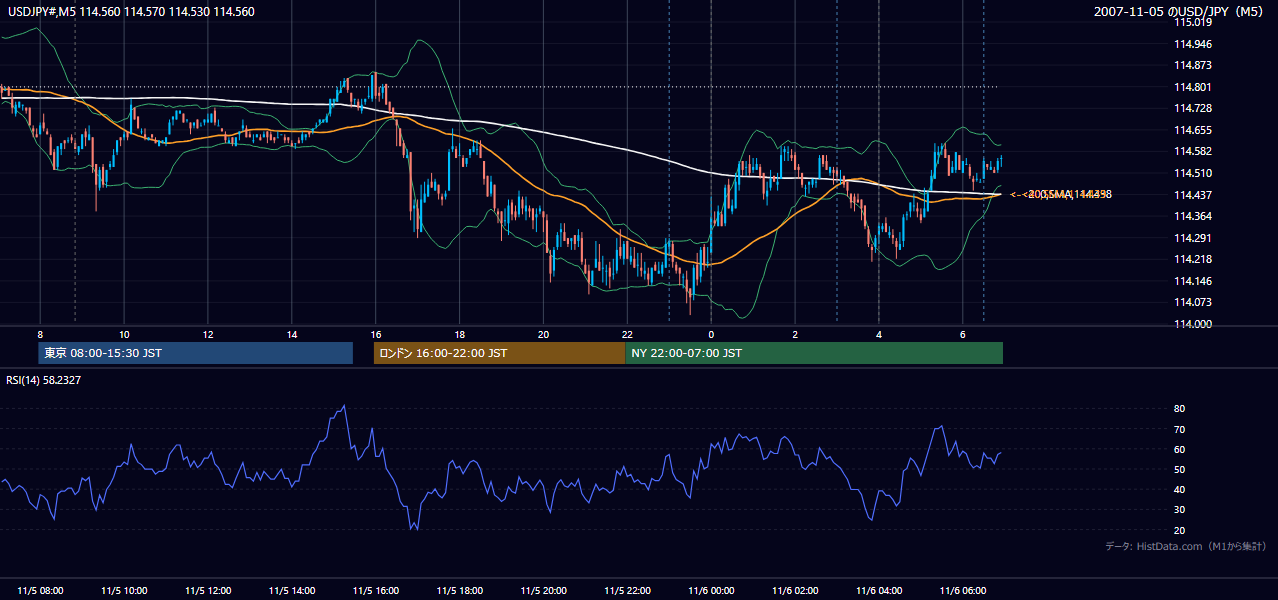Image resolution: width=1278 pixels, height=600 pixels.
Task: Click price axis label 115.019
Action: tap(1192, 22)
